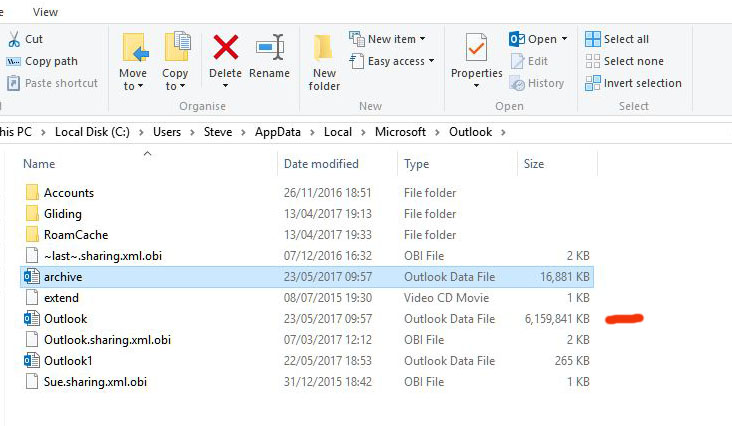Navigate to Local breadcrumb
Image resolution: width=732 pixels, height=426 pixels.
[338, 132]
